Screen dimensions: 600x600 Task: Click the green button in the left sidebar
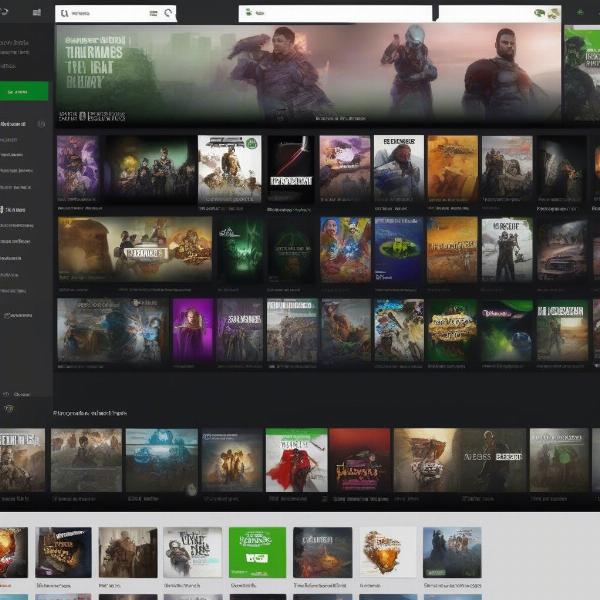[24, 91]
